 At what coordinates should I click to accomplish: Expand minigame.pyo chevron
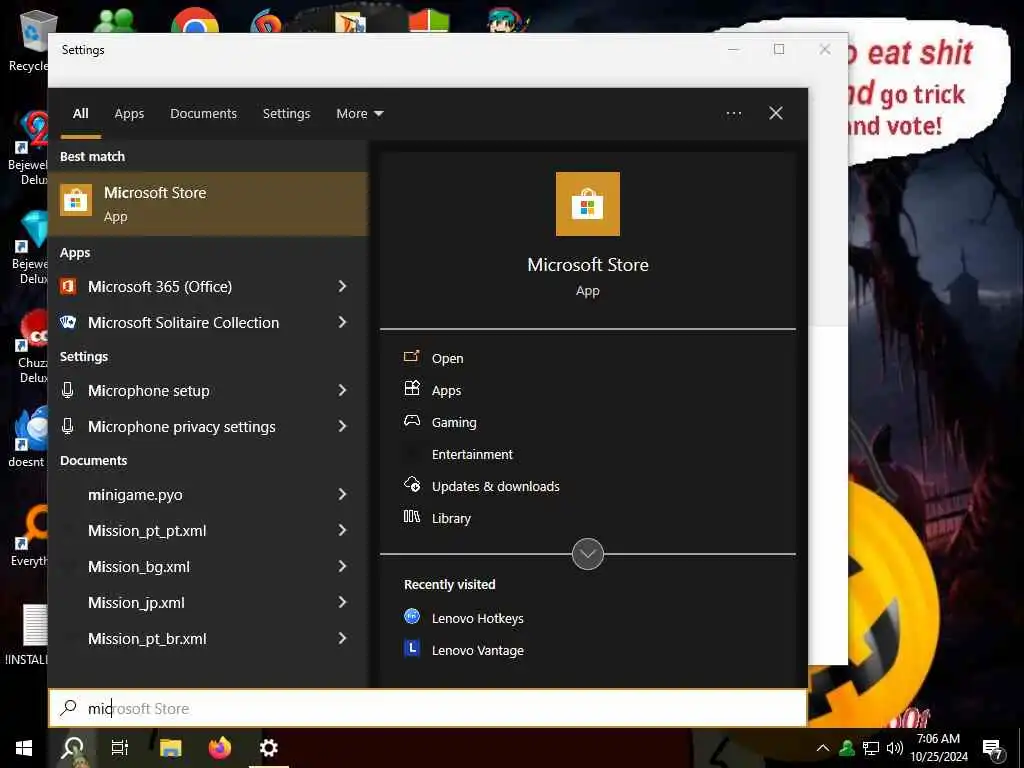coord(342,494)
